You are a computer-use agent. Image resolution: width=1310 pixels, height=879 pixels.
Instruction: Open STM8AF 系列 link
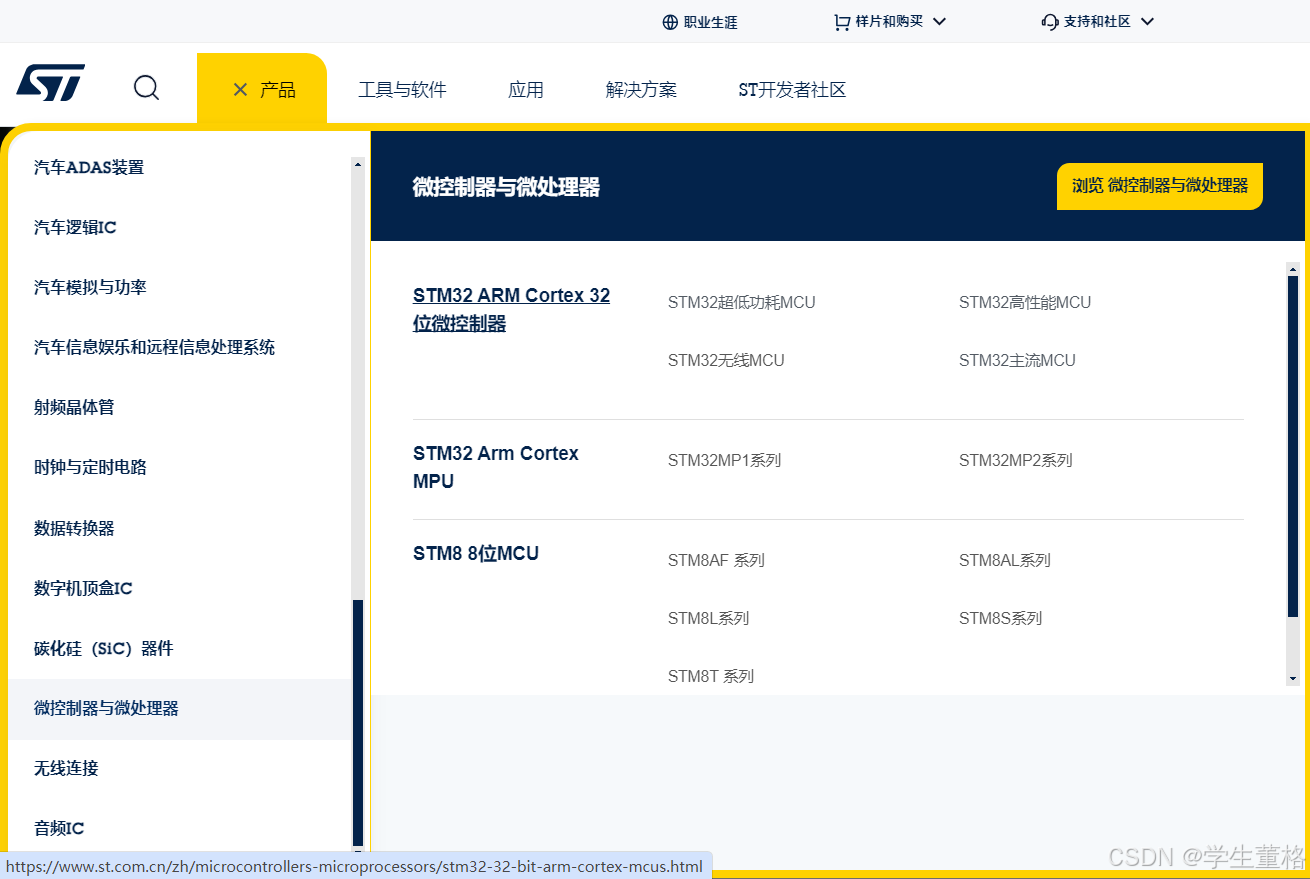pyautogui.click(x=716, y=560)
